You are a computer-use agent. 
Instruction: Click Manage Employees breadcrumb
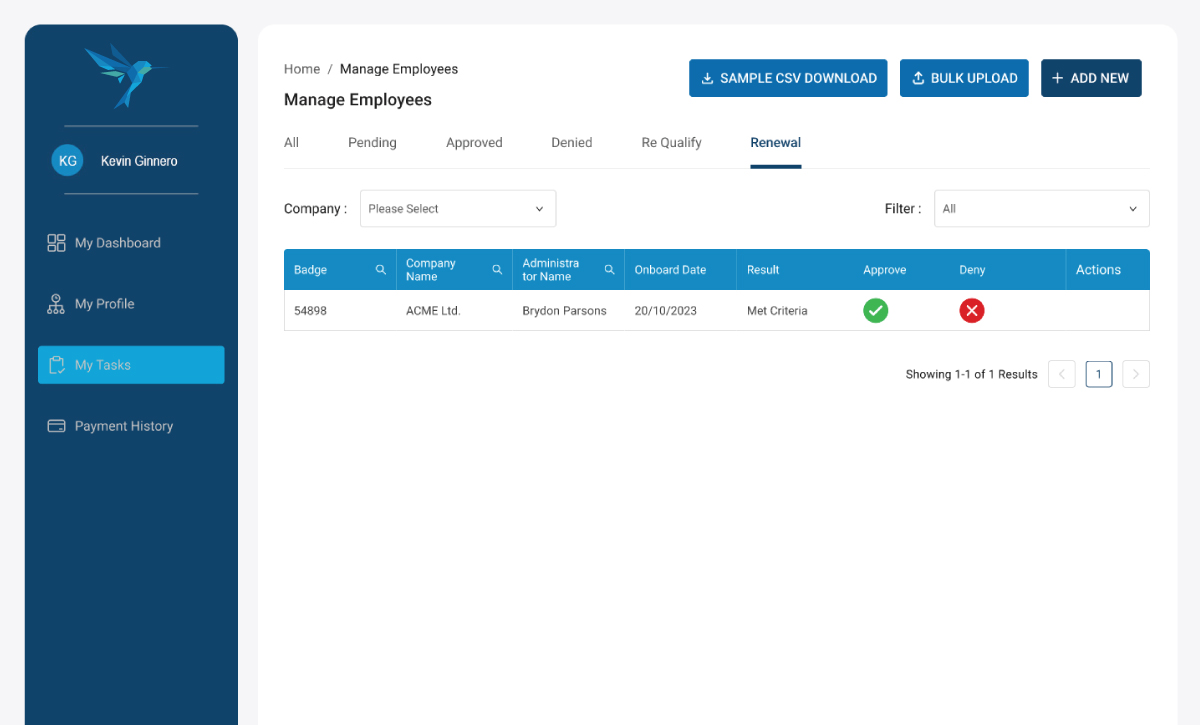[x=399, y=69]
